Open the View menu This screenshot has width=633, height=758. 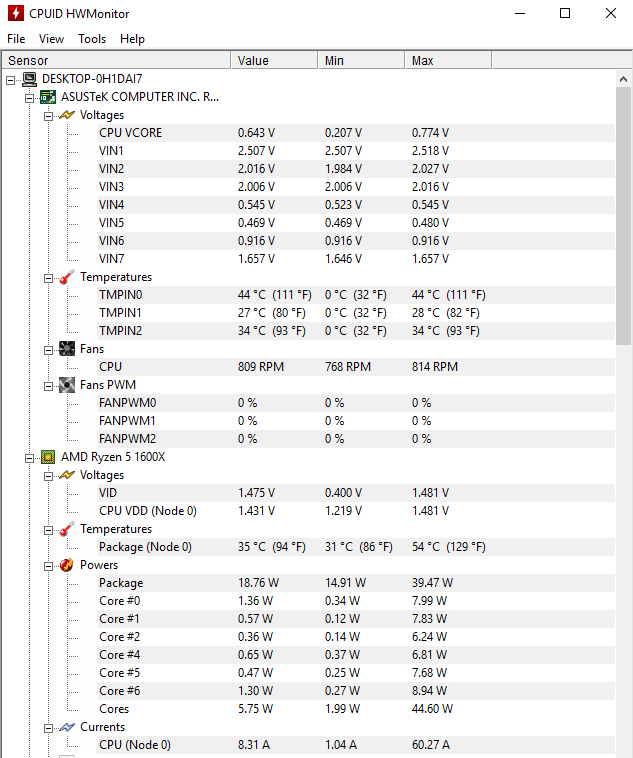(x=51, y=39)
